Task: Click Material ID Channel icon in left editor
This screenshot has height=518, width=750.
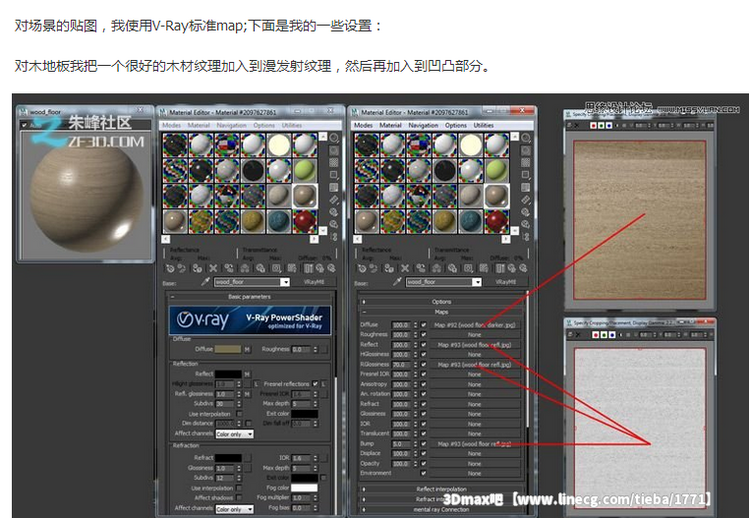Action: [x=276, y=268]
